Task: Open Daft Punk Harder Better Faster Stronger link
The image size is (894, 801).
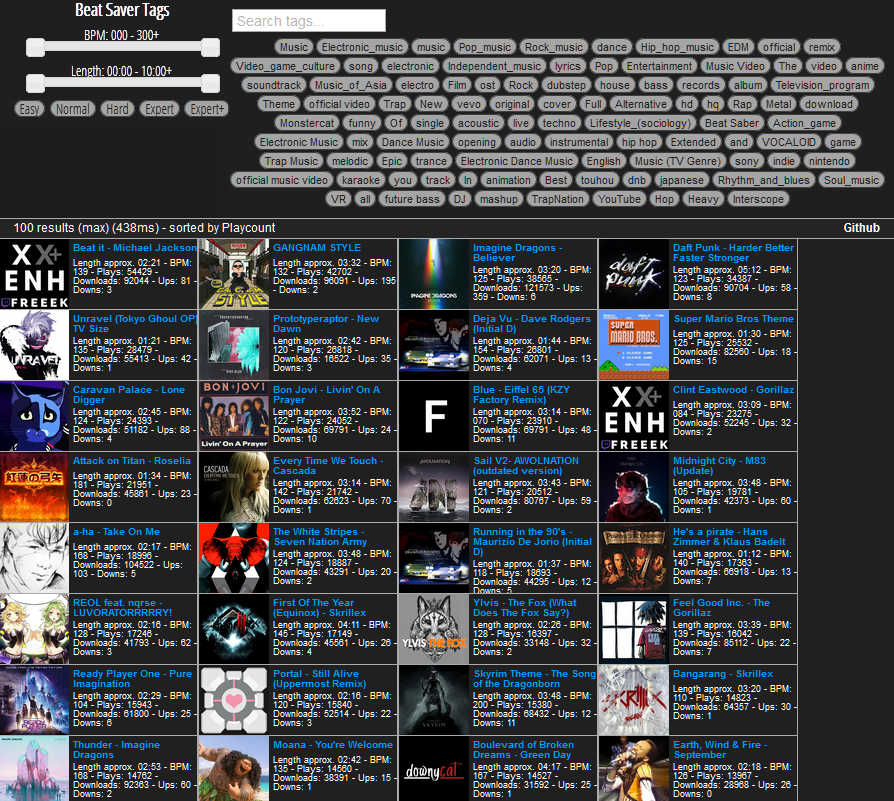Action: click(x=733, y=253)
